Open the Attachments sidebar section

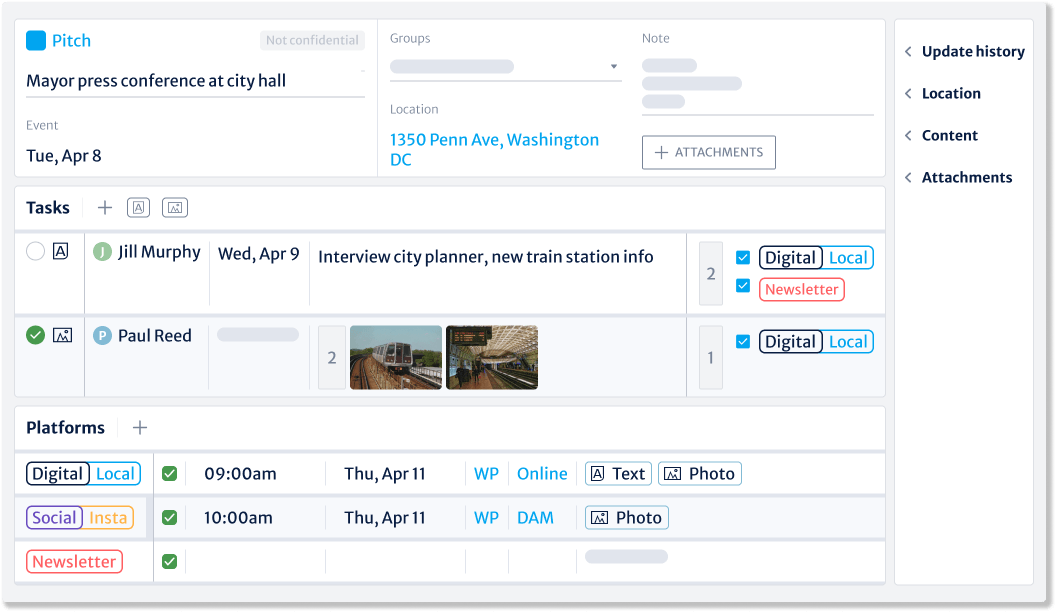(x=958, y=177)
